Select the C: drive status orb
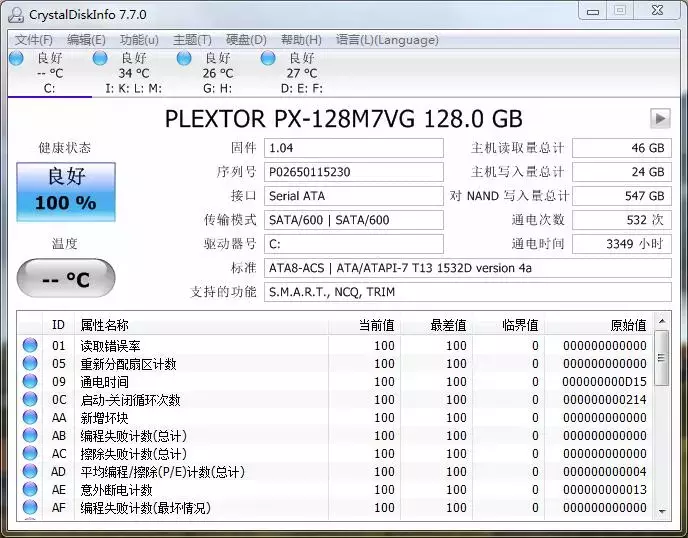 pyautogui.click(x=16, y=59)
